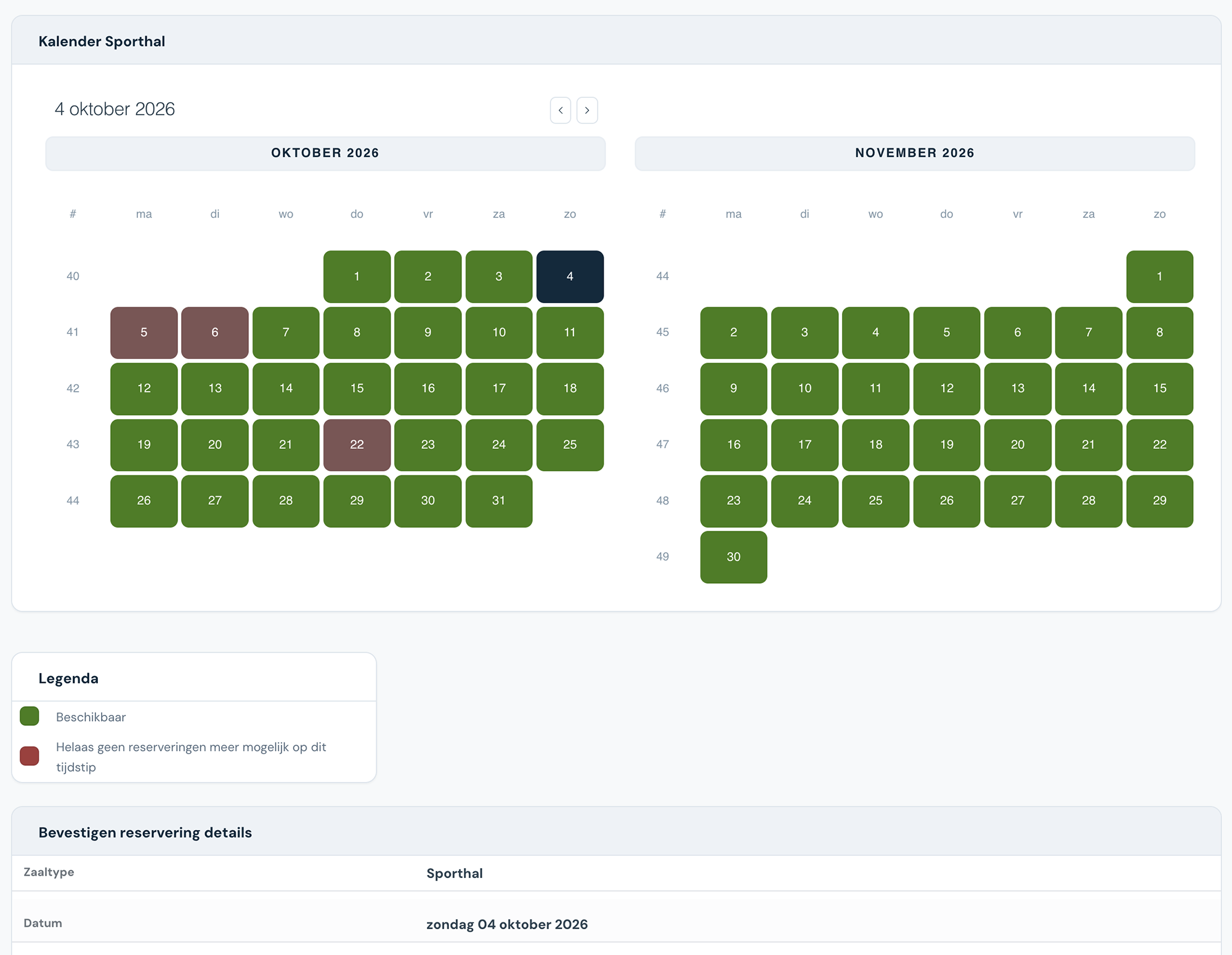Click the 'Beschikbaar' legend label
This screenshot has width=1232, height=955.
coord(91,717)
